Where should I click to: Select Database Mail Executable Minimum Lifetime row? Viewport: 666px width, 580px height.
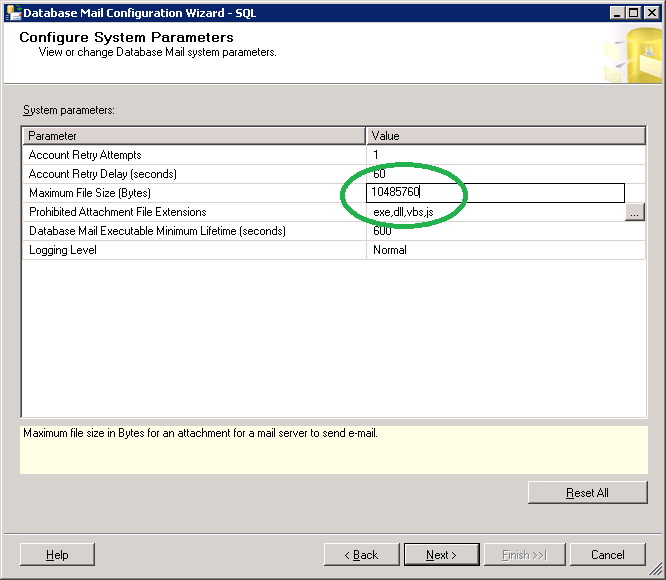click(194, 231)
